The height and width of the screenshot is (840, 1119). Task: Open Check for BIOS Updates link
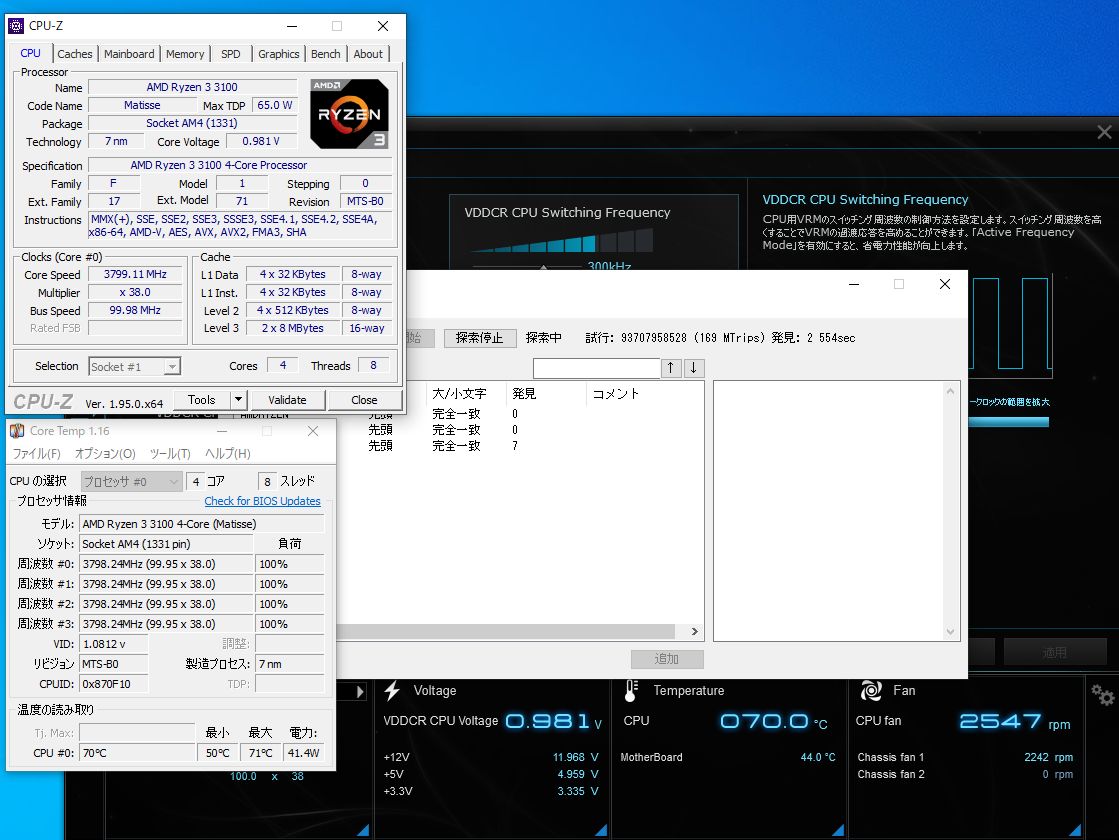coord(263,501)
